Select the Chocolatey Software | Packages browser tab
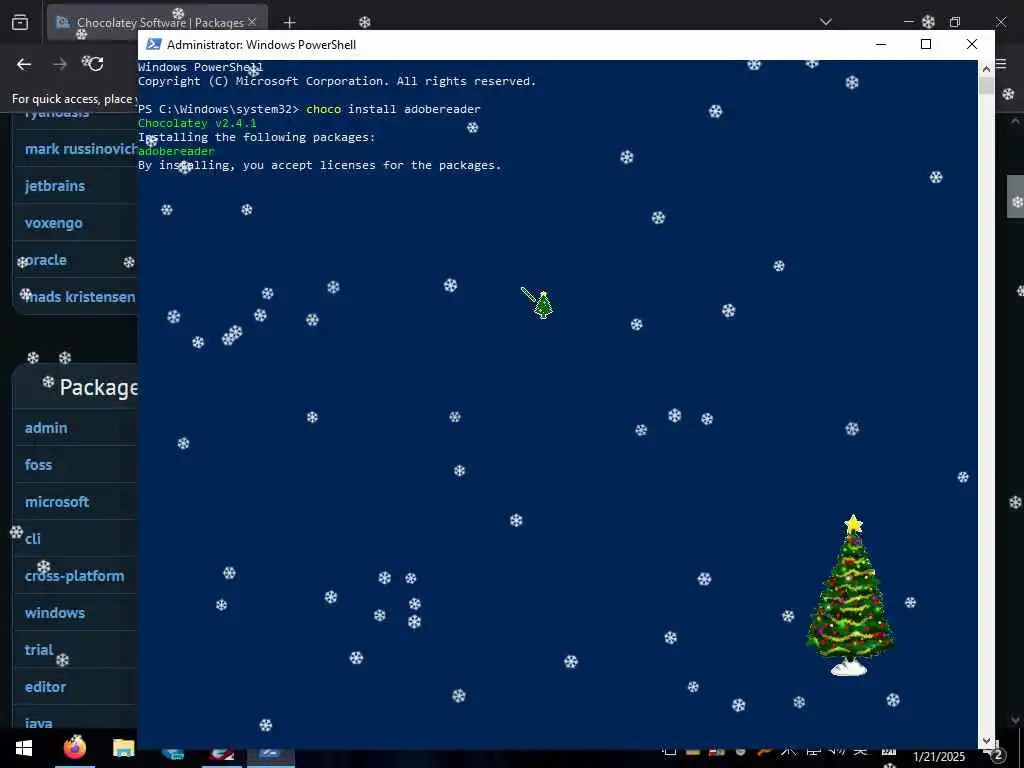The height and width of the screenshot is (768, 1024). [157, 22]
